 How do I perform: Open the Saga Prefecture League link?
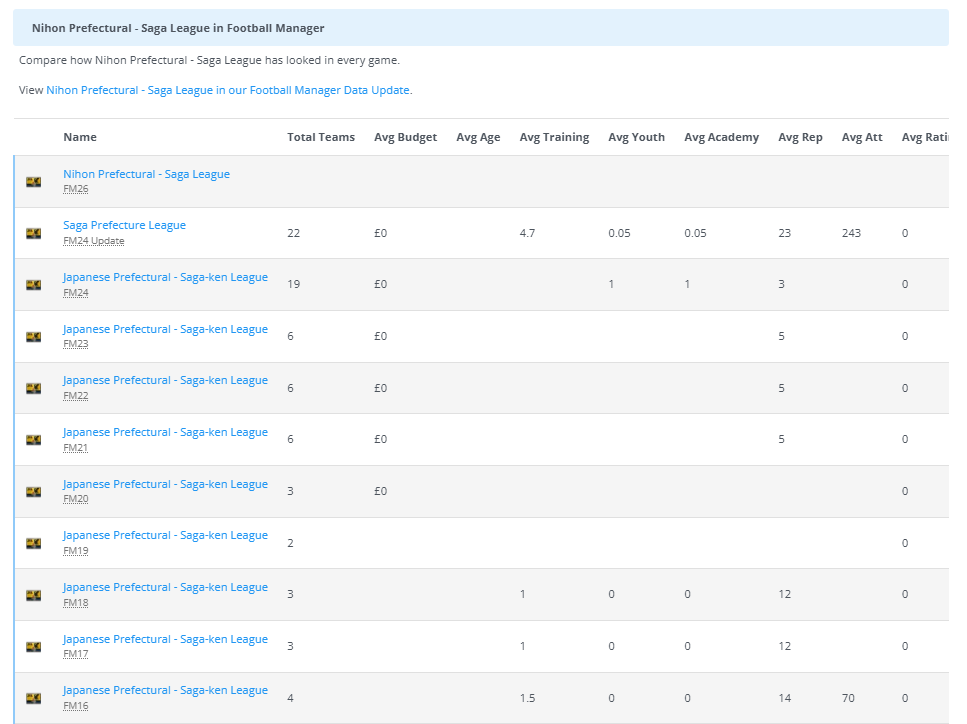click(x=124, y=225)
